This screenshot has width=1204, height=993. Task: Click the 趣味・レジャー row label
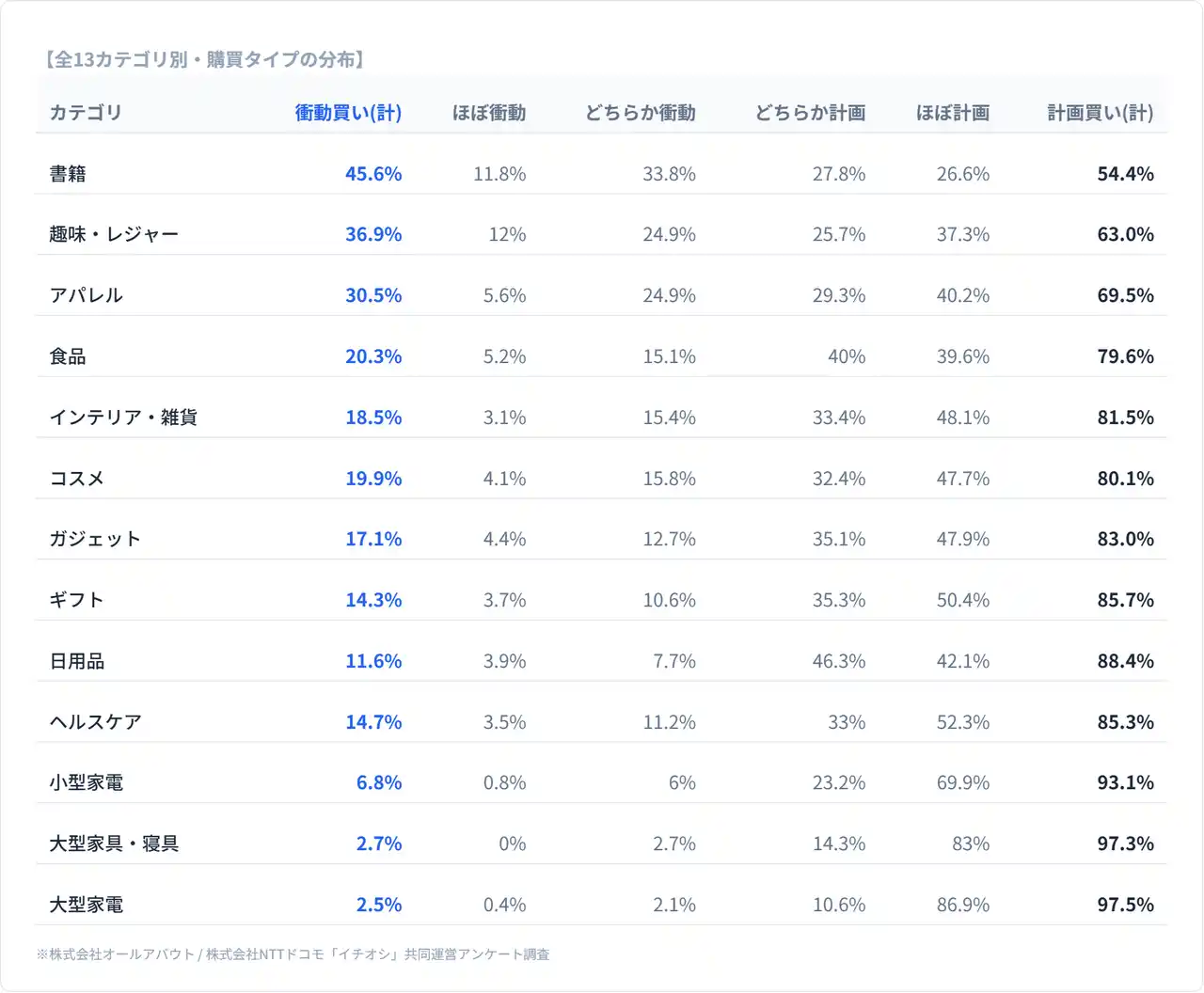114,234
